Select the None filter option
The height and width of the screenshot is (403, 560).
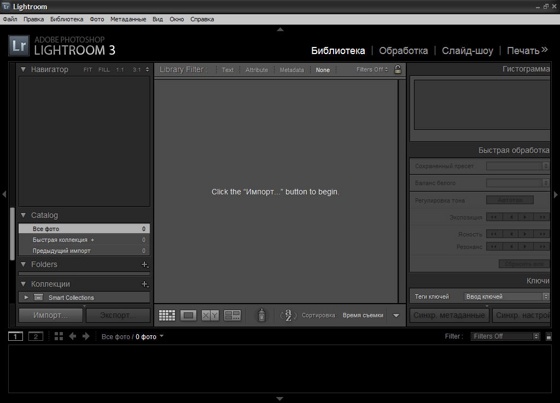322,70
